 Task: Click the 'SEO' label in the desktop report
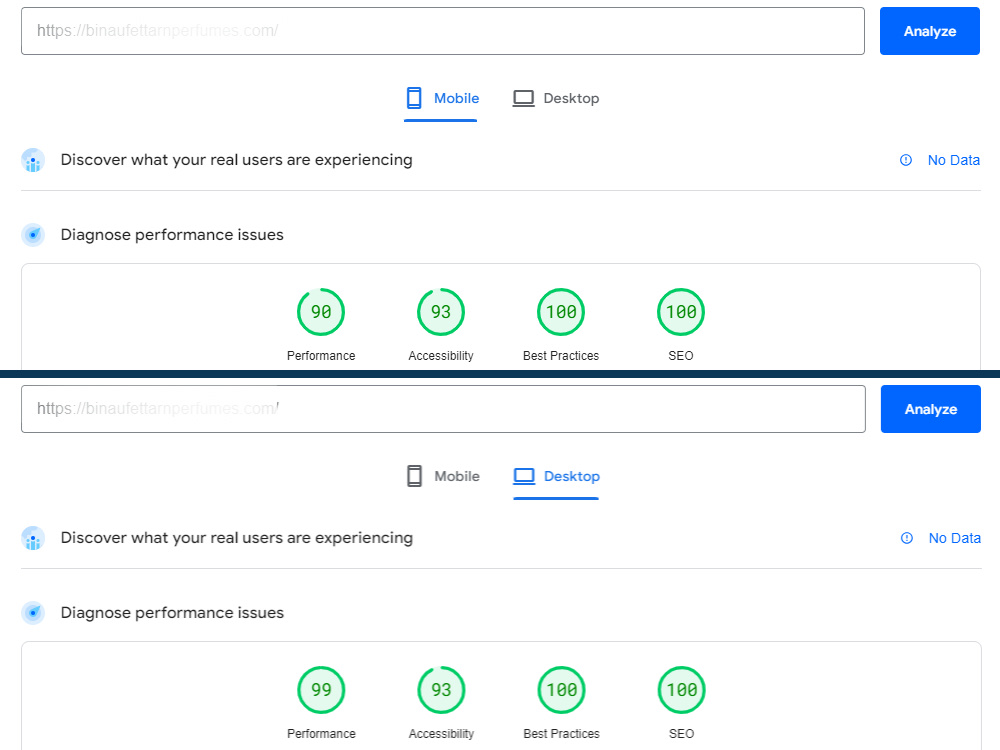681,734
